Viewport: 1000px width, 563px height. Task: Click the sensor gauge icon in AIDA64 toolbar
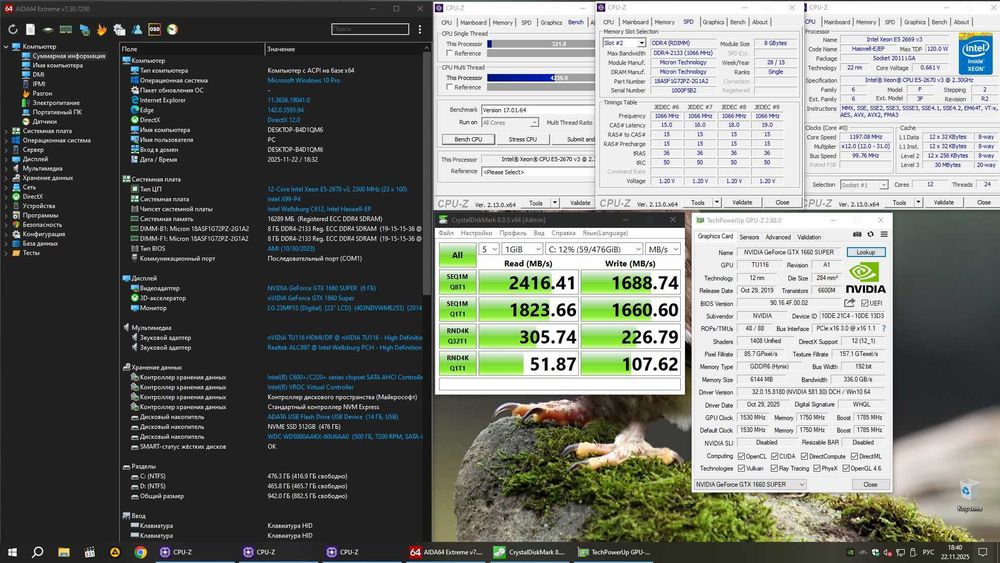172,29
